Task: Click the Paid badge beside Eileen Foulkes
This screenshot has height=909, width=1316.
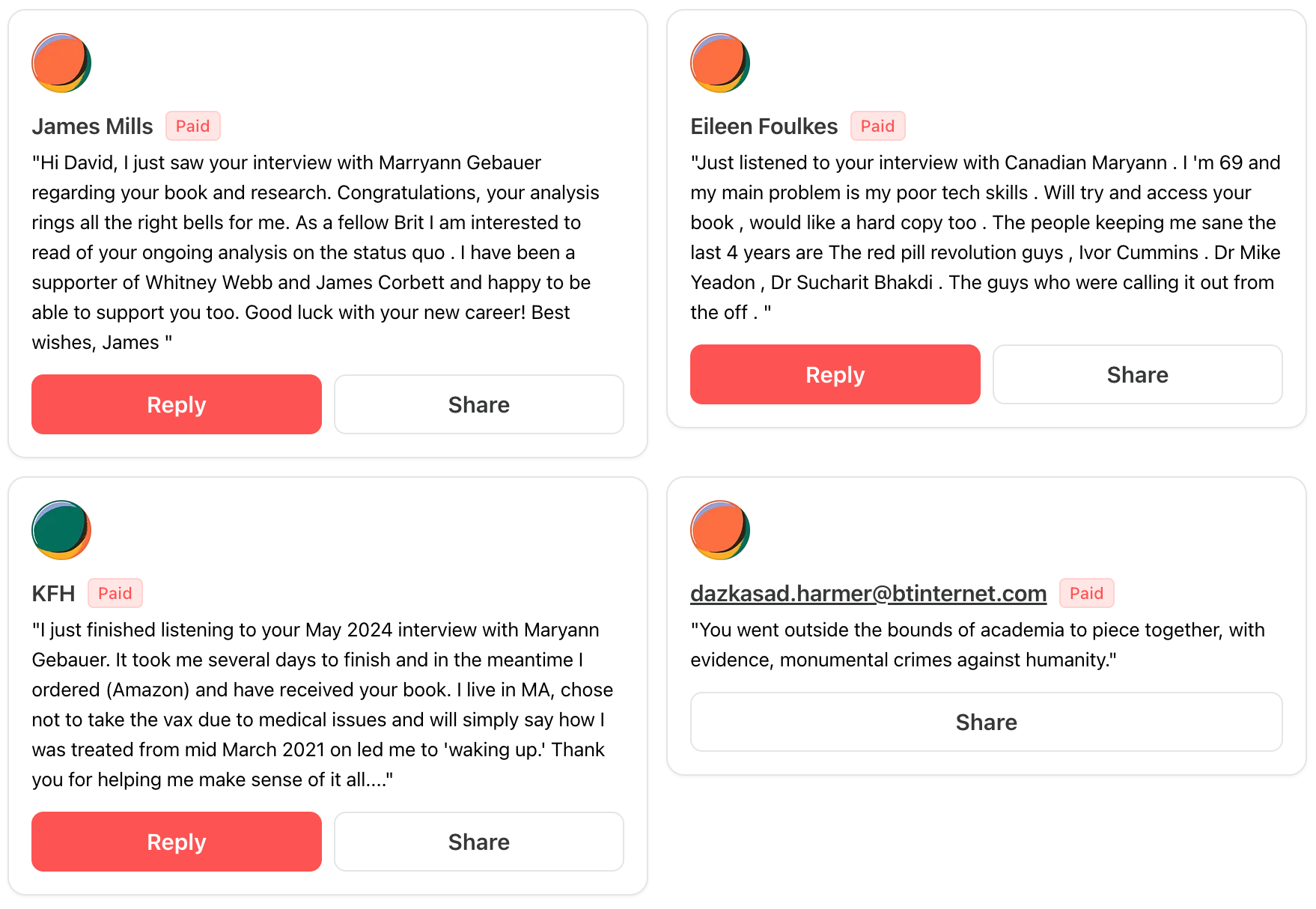Action: pos(877,126)
